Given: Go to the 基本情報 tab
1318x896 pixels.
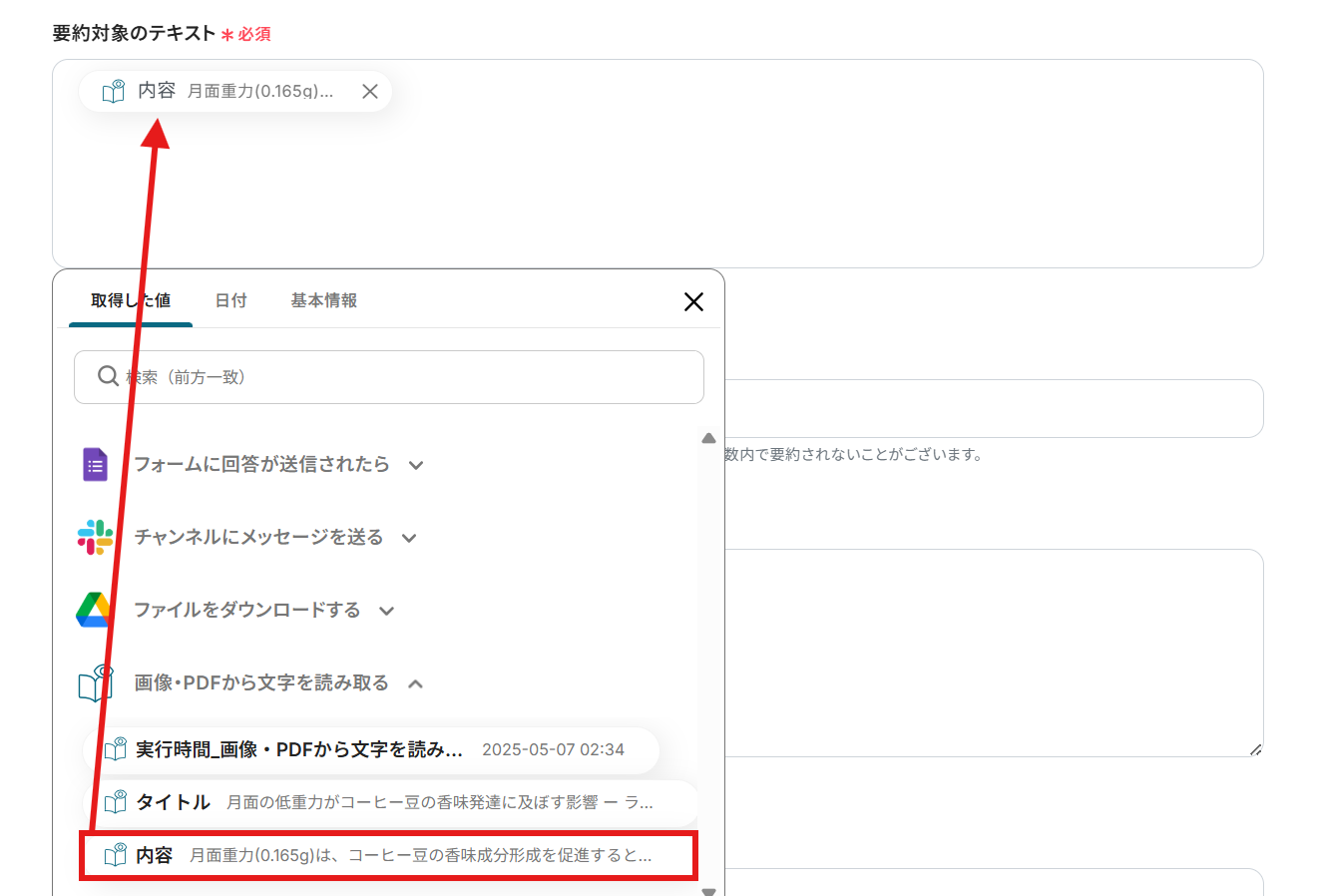Looking at the screenshot, I should point(323,300).
